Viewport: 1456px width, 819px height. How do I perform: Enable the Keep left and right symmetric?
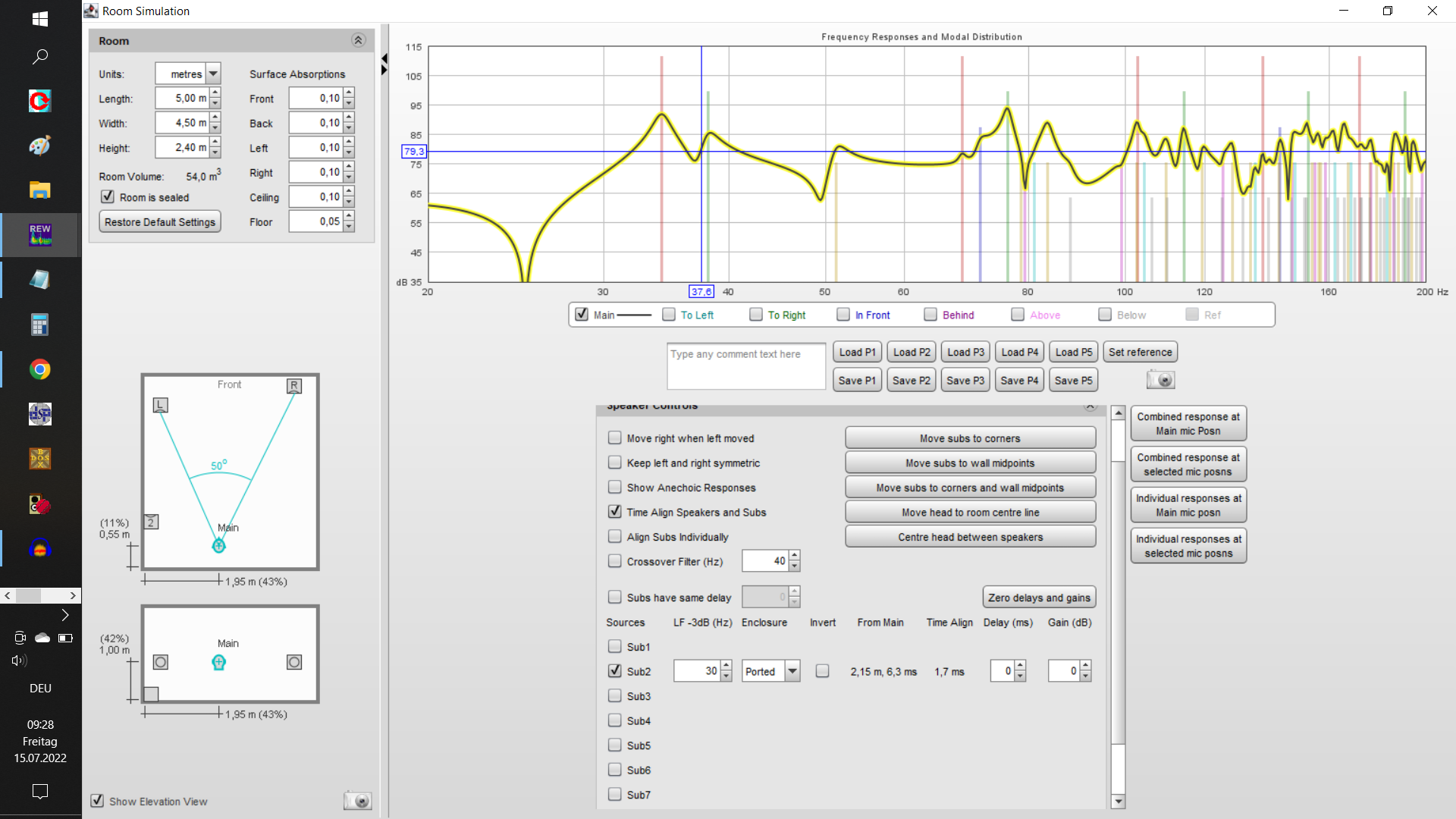coord(615,462)
